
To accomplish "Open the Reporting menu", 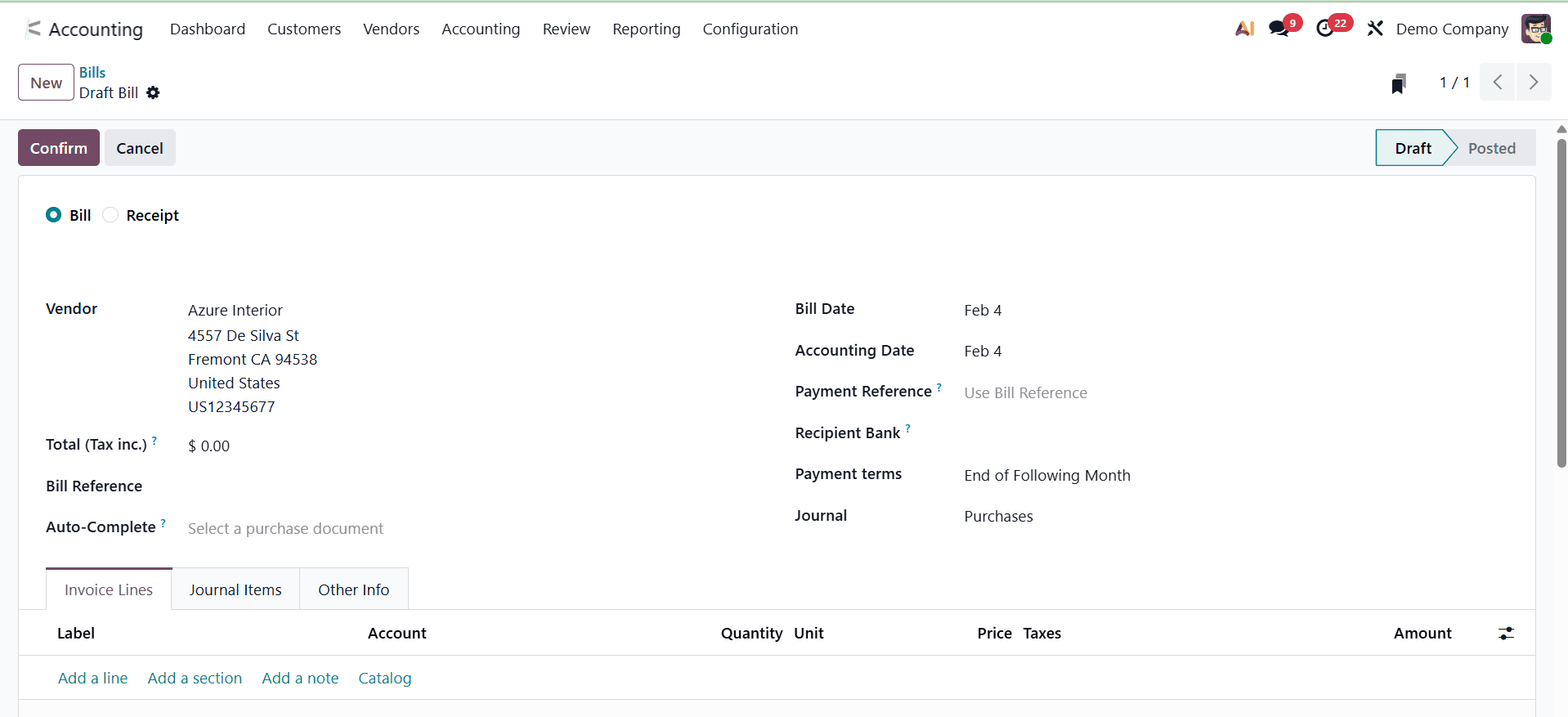I will pos(646,29).
